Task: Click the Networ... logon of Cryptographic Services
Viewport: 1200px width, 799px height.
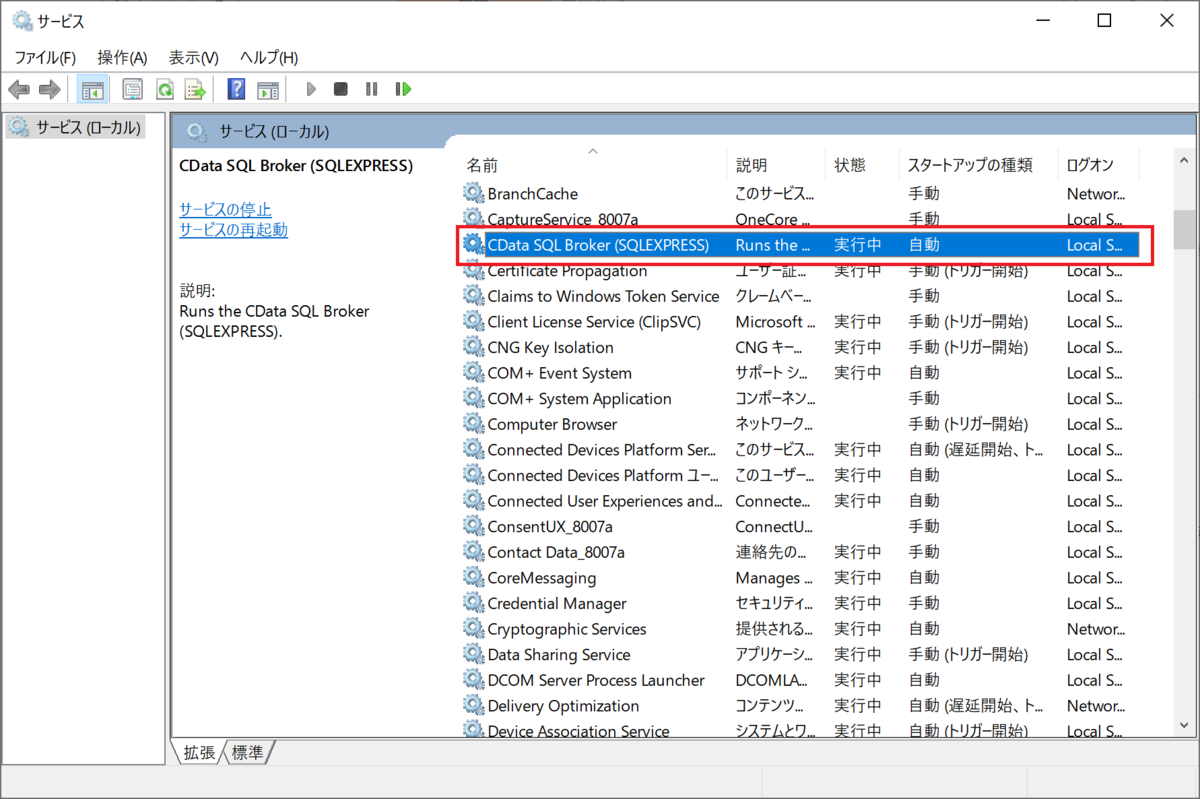Action: click(1096, 629)
